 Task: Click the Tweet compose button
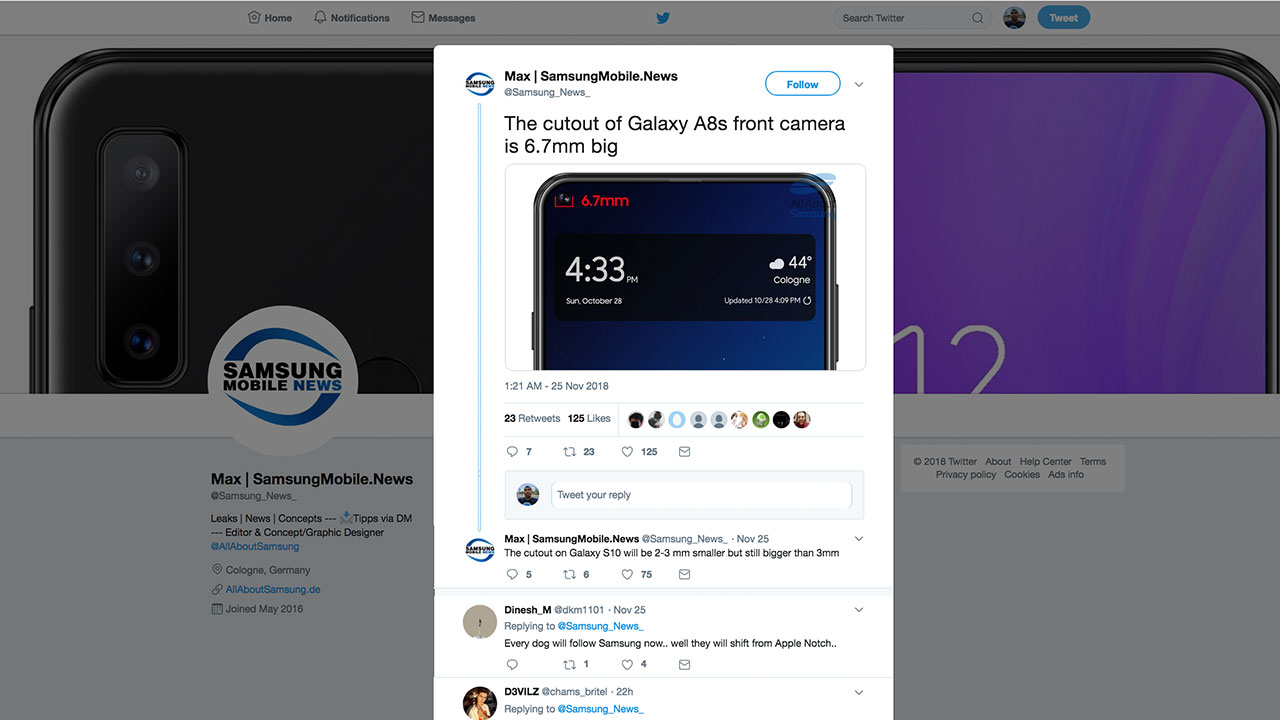(x=1063, y=18)
